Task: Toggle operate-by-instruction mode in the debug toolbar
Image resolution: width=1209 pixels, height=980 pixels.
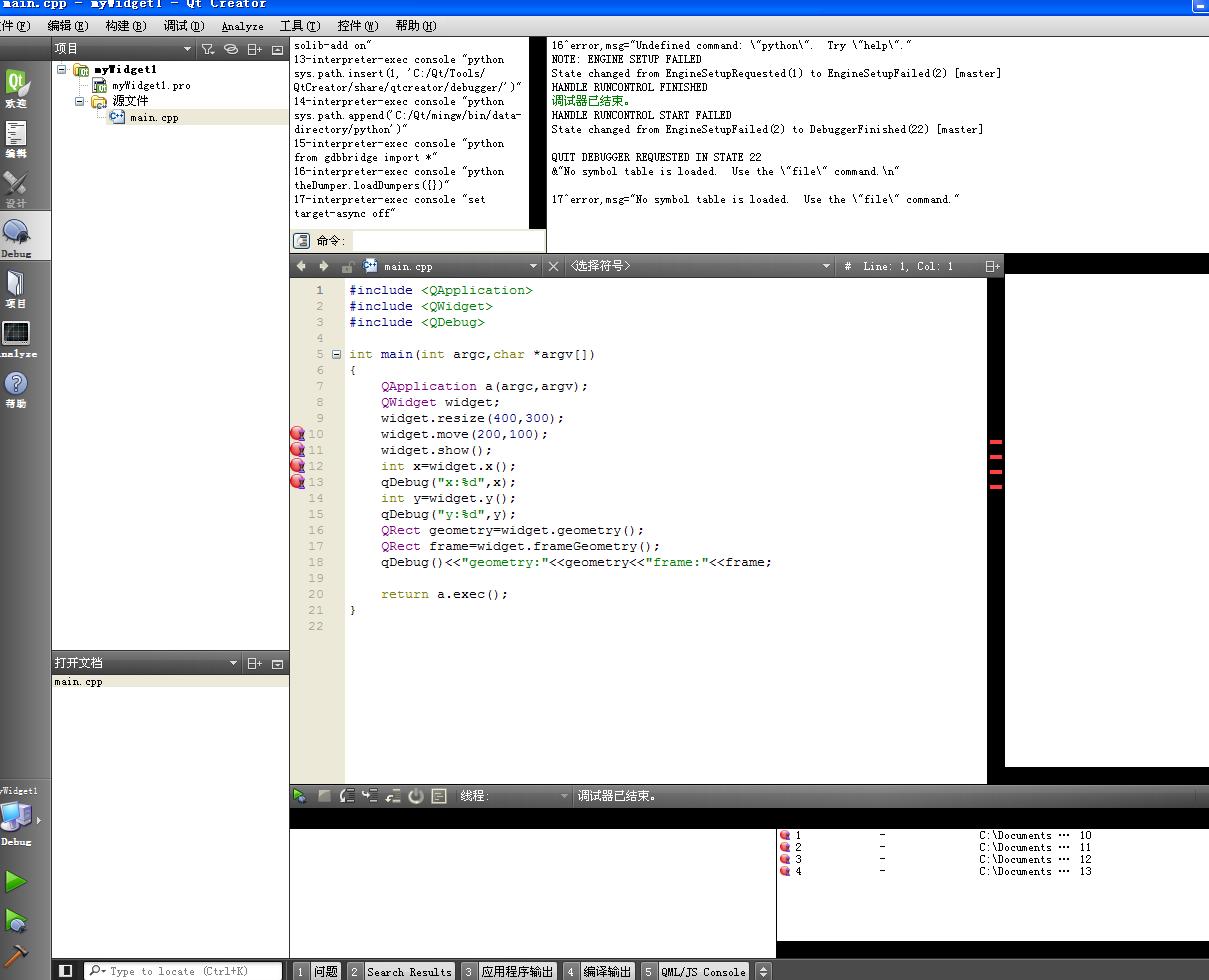Action: (439, 796)
